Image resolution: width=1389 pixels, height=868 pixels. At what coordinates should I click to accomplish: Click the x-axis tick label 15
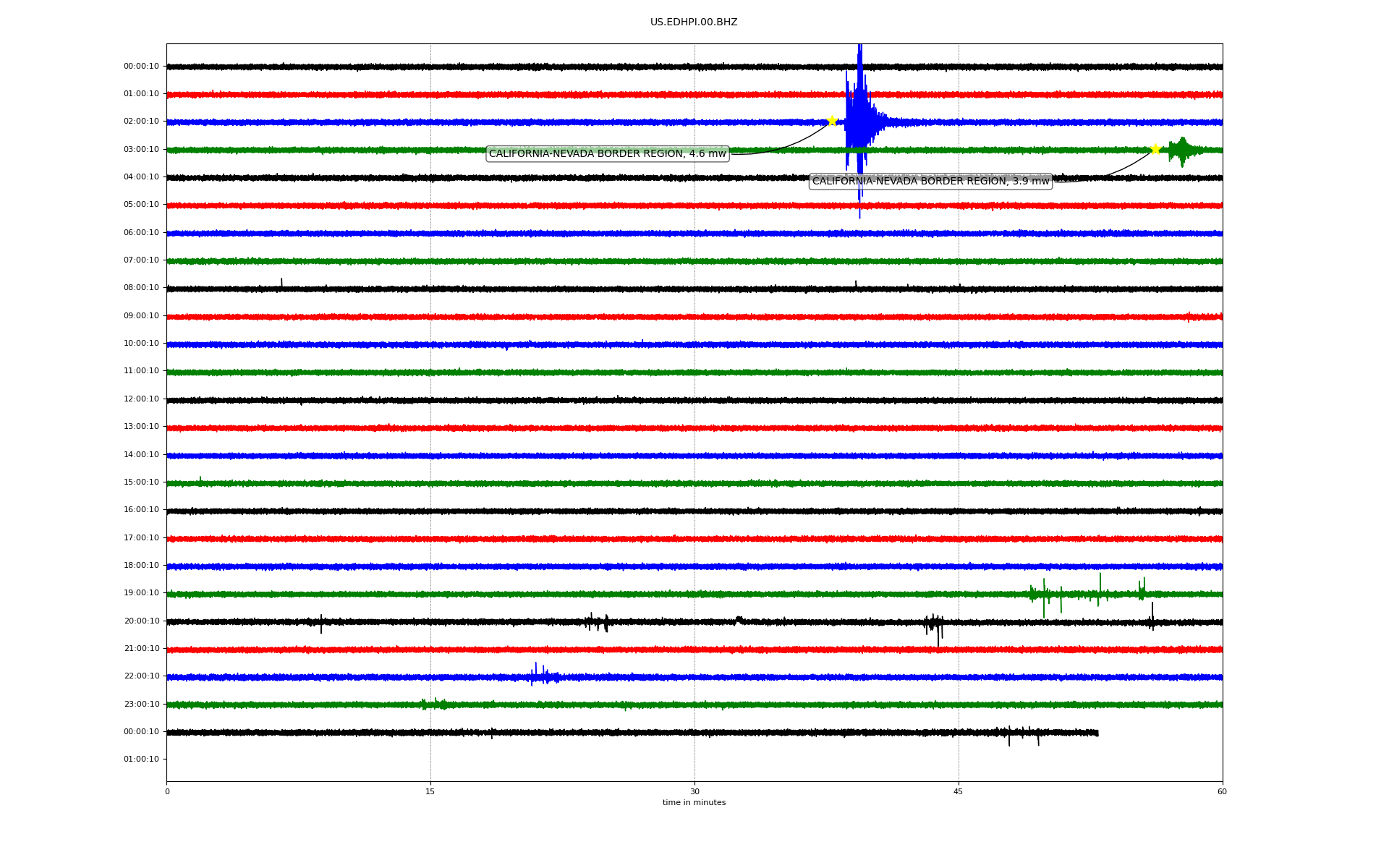430,791
